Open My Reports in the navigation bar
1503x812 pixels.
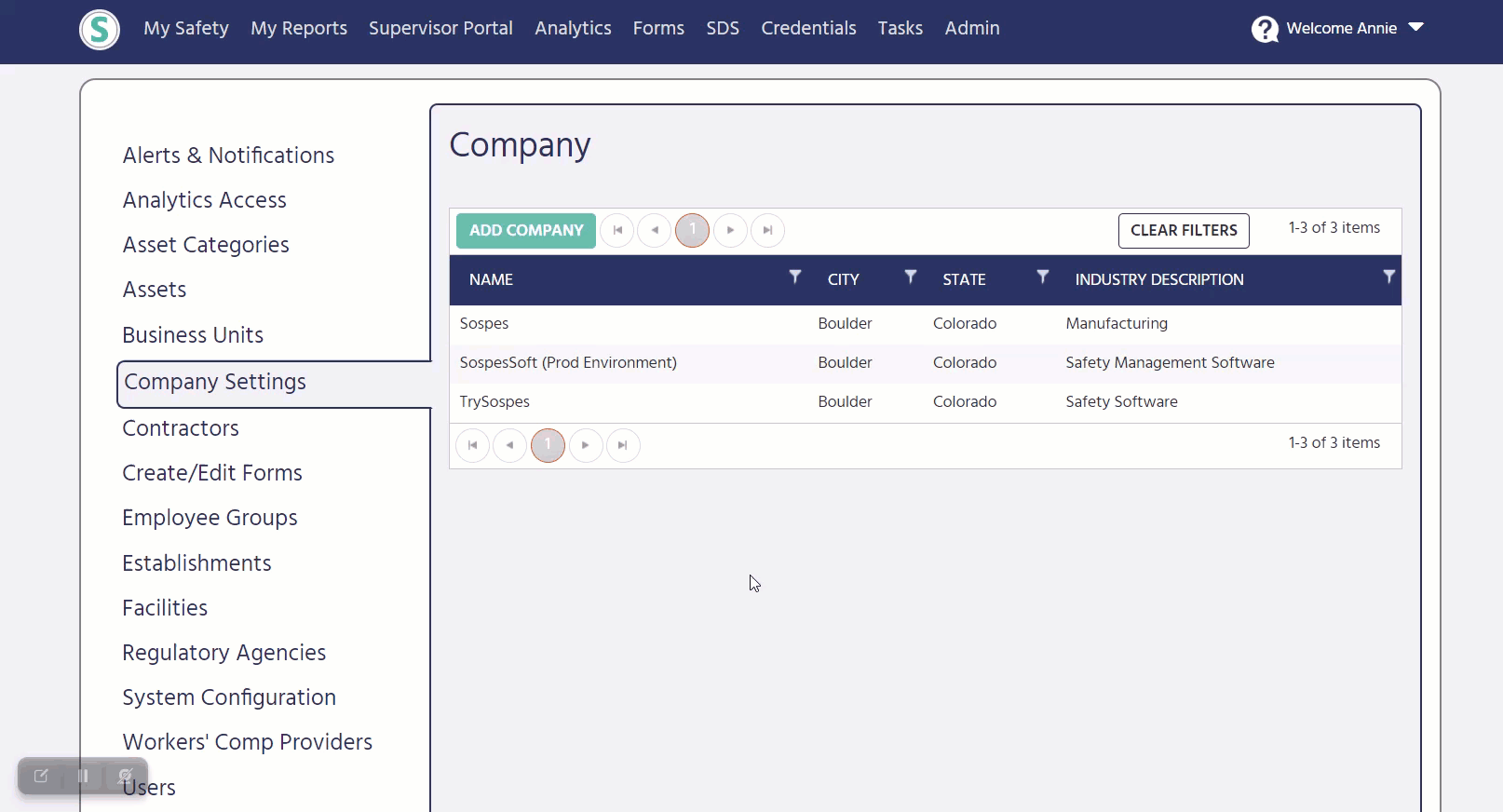click(299, 29)
